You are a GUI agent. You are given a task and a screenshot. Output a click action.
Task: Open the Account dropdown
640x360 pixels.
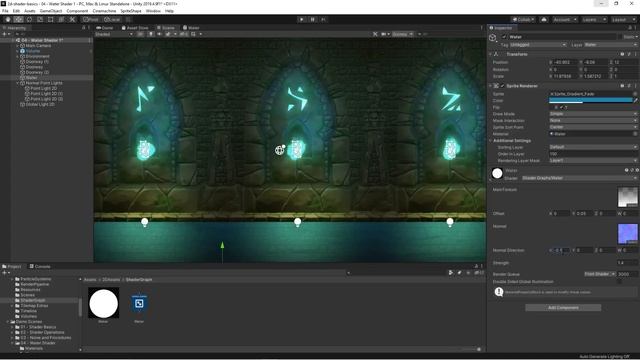click(x=565, y=19)
